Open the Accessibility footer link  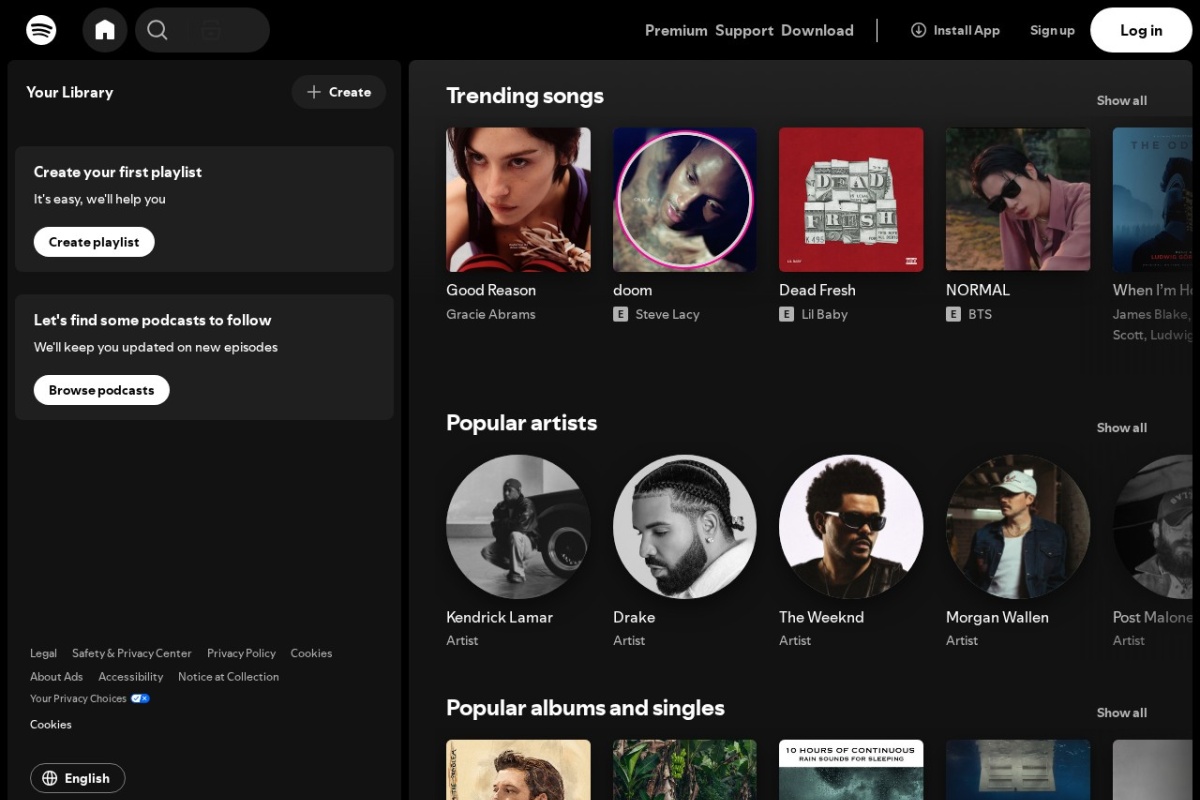pos(130,677)
